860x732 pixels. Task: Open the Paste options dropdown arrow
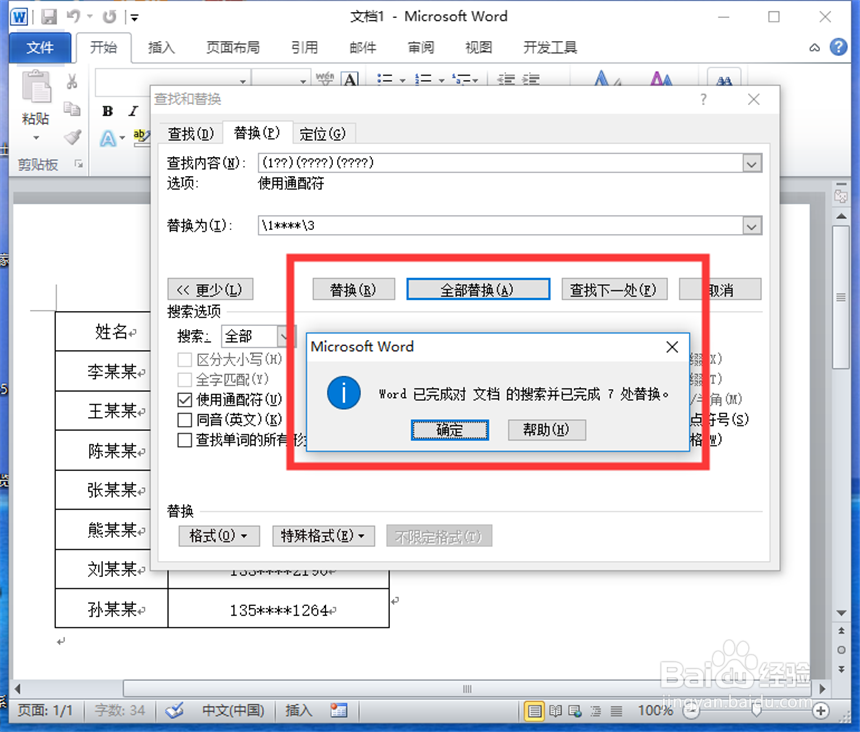(x=36, y=138)
